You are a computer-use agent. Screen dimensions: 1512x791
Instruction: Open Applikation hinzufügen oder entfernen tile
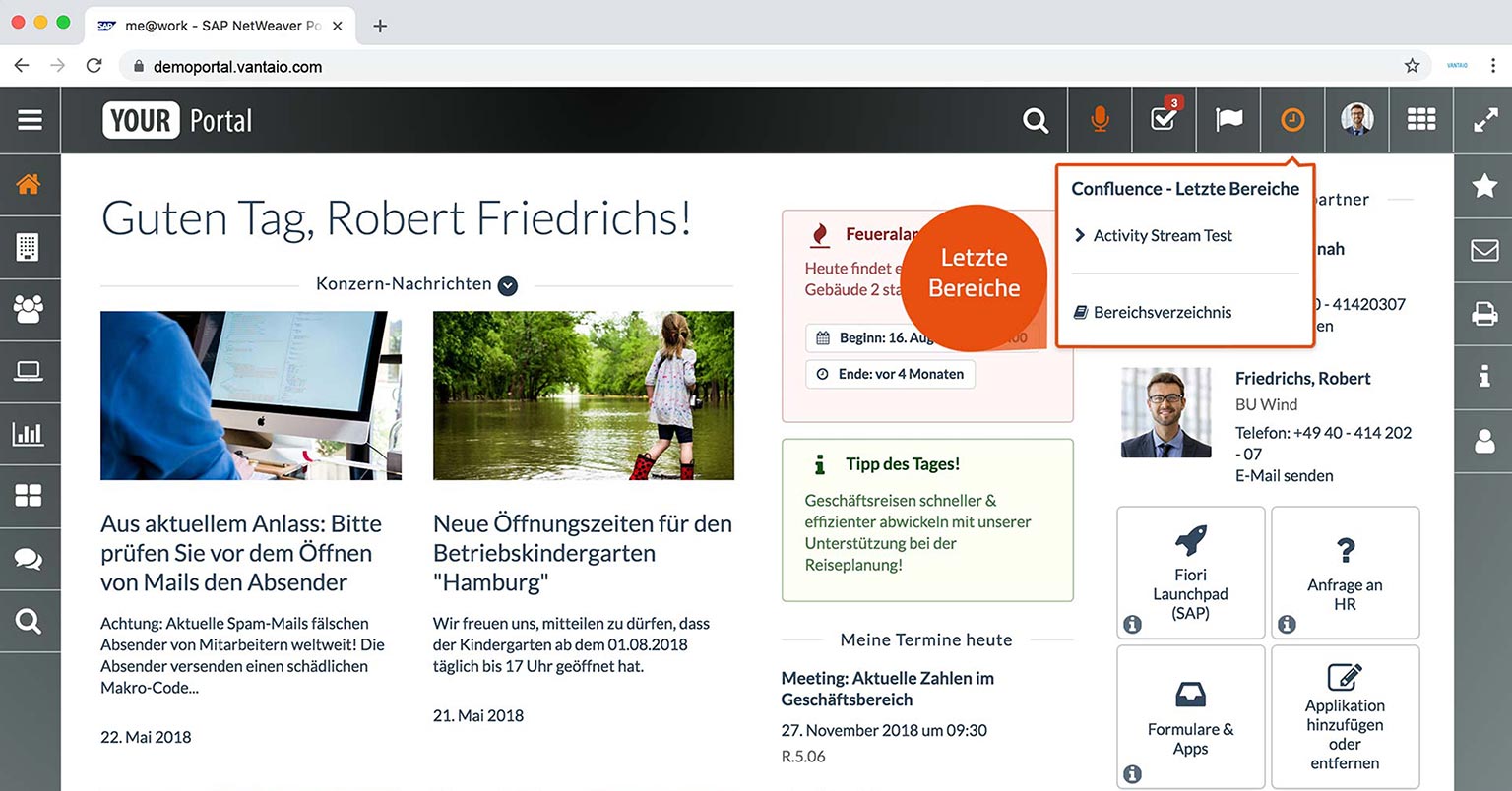1346,716
